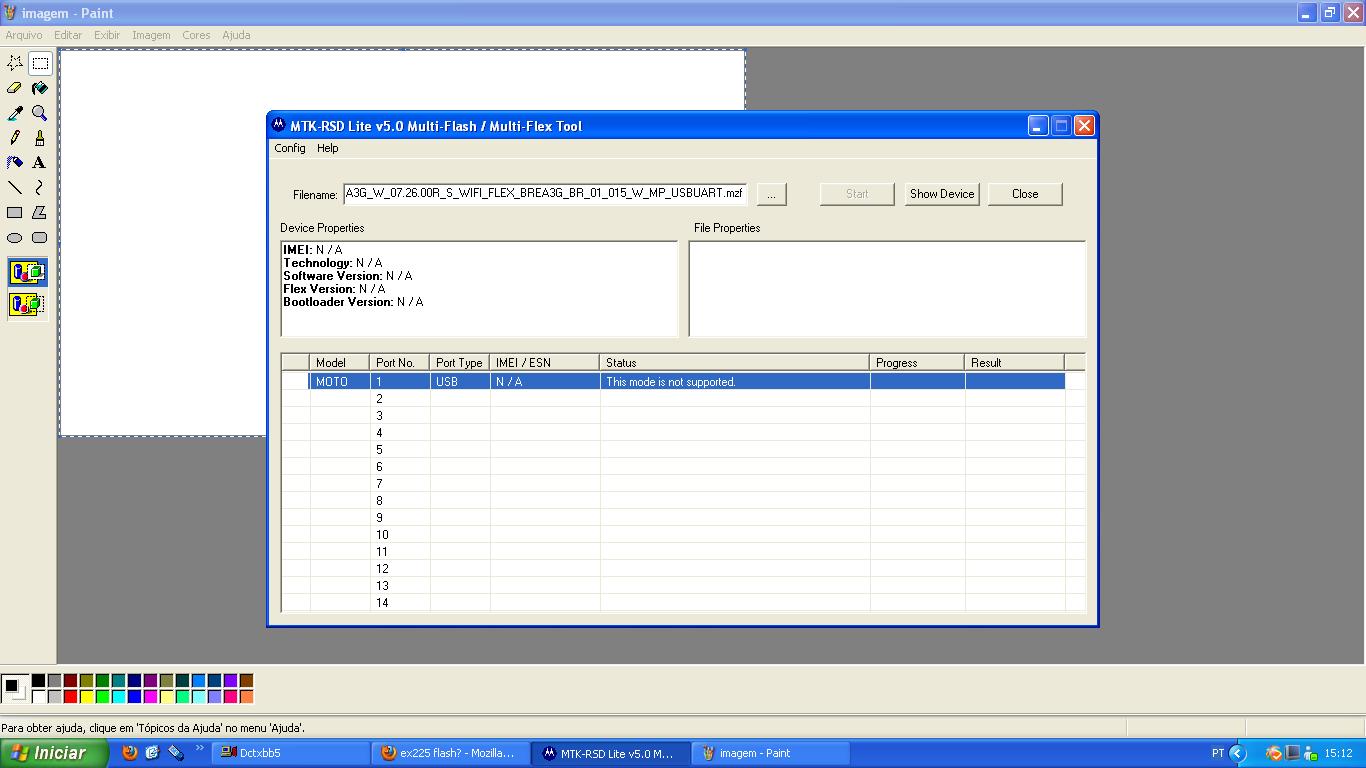The image size is (1366, 768).
Task: Switch to the Dctxbb5 taskbar window
Action: tap(290, 753)
